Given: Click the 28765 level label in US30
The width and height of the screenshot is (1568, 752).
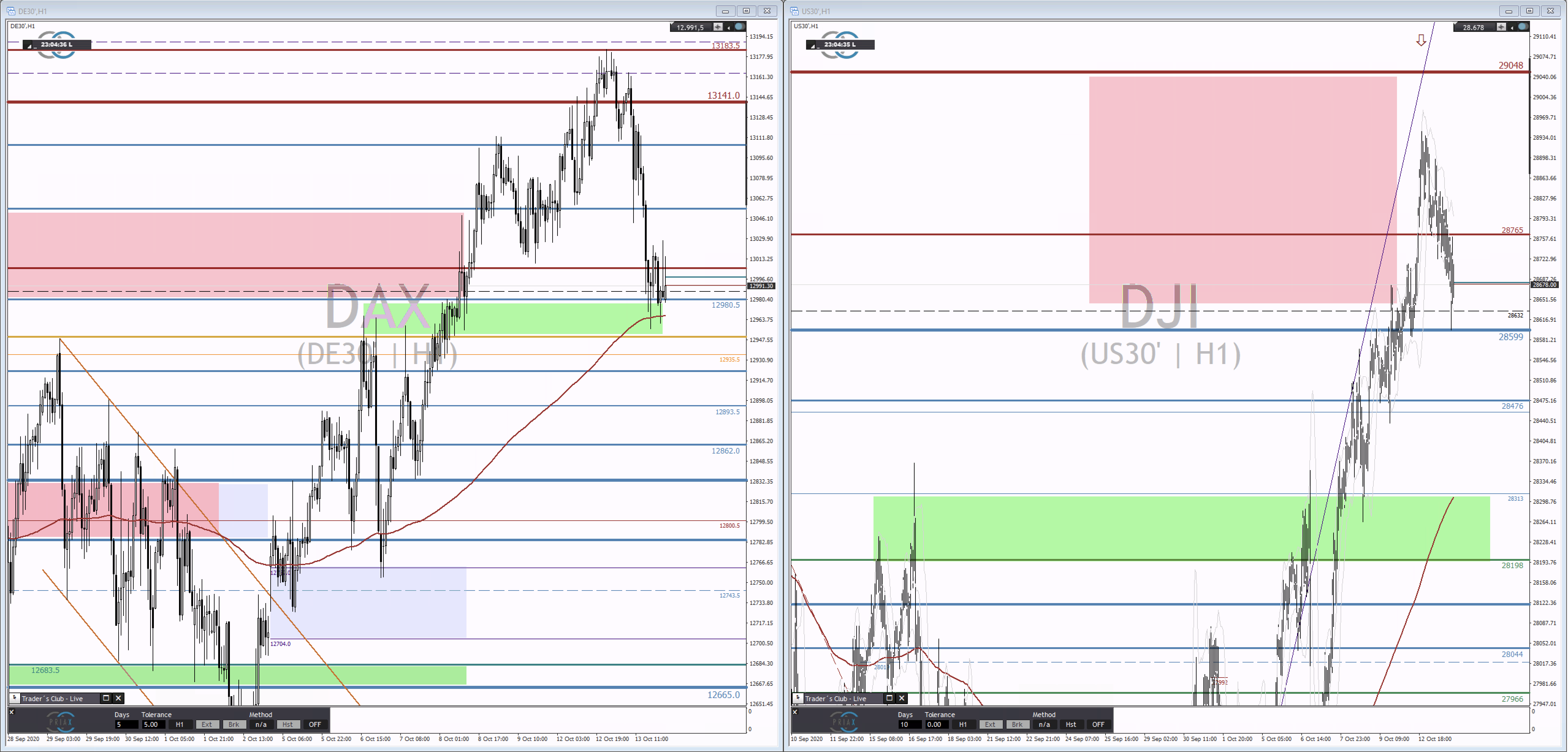Looking at the screenshot, I should [1512, 230].
